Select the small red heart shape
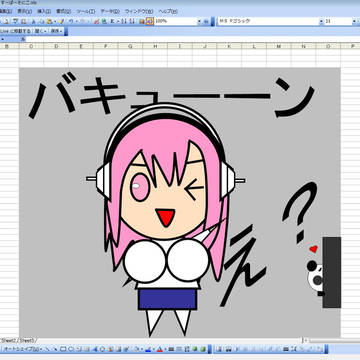The width and height of the screenshot is (360, 360). (x=313, y=249)
